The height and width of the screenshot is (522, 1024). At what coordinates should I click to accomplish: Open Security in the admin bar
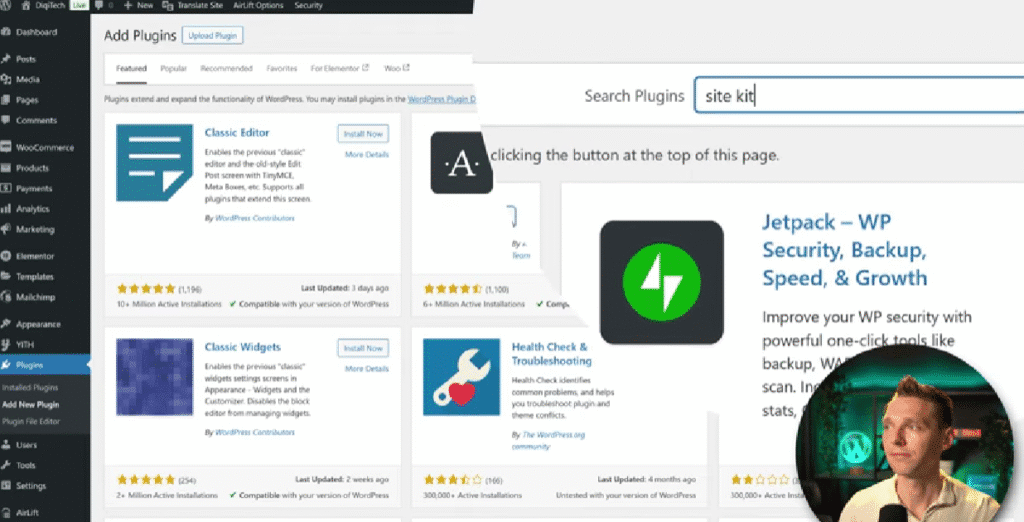coord(308,5)
